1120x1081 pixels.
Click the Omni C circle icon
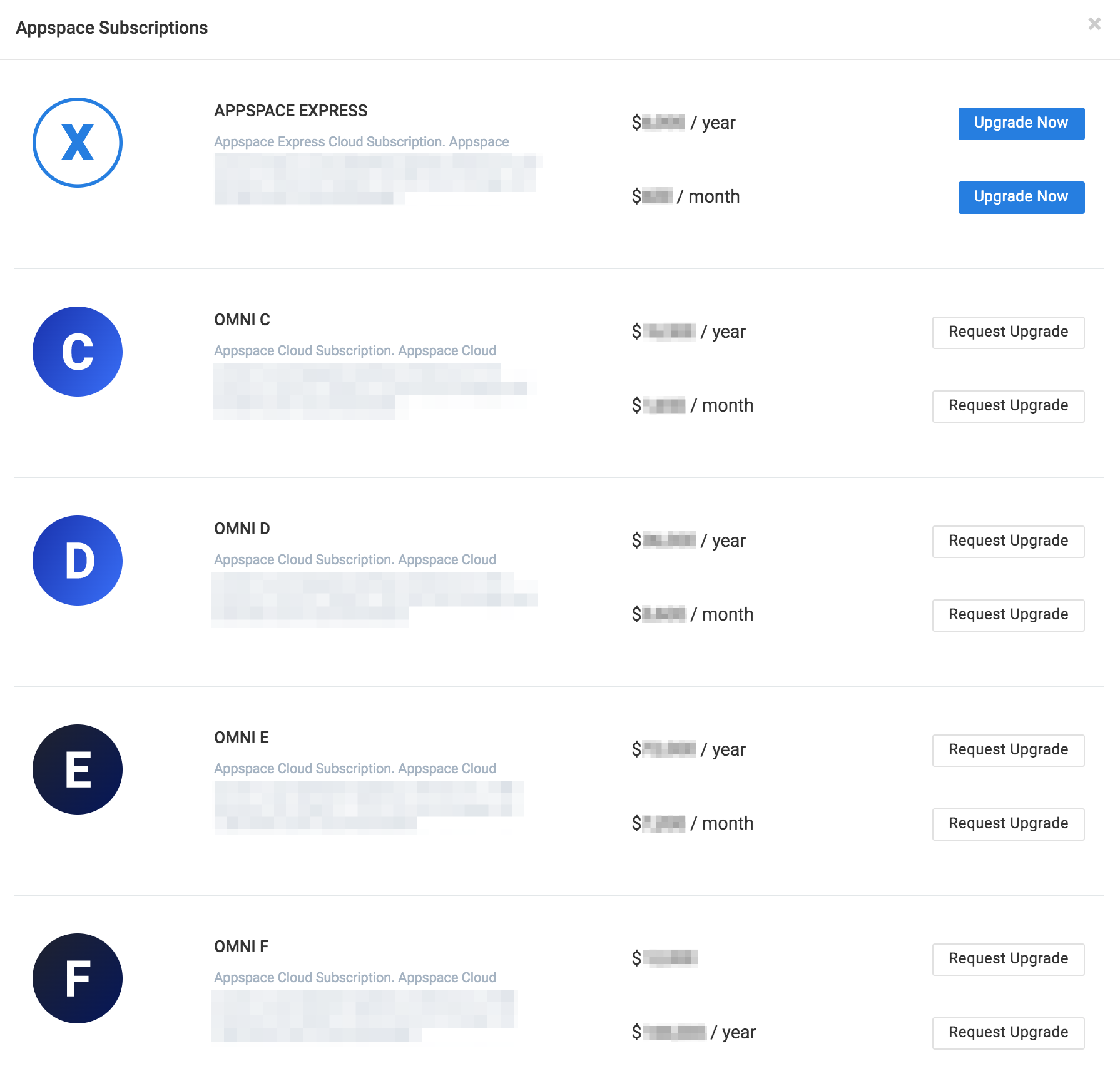(78, 352)
